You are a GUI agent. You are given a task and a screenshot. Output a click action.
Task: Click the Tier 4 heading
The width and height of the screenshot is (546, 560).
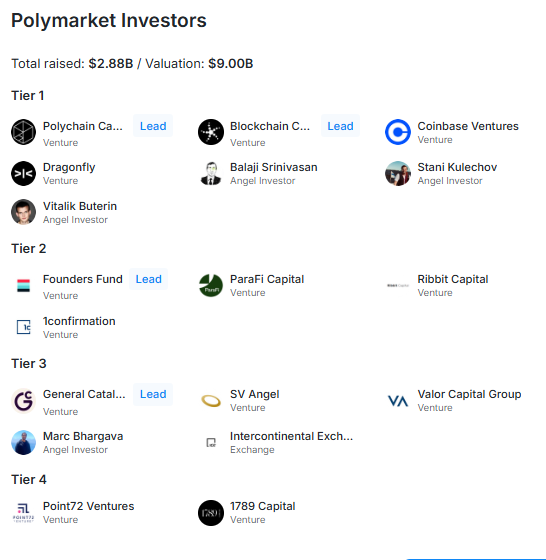point(29,479)
